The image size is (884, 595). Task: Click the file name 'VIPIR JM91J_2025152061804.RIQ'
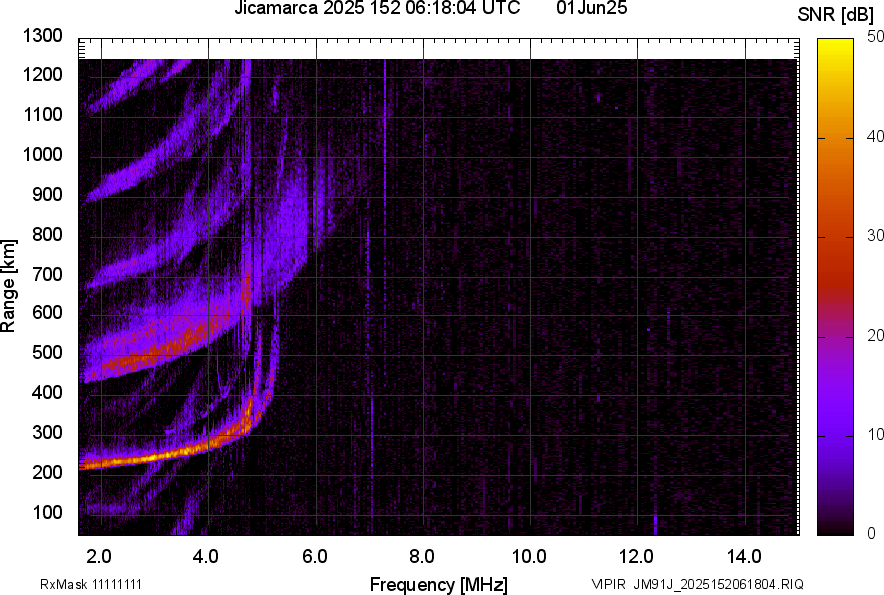click(698, 584)
